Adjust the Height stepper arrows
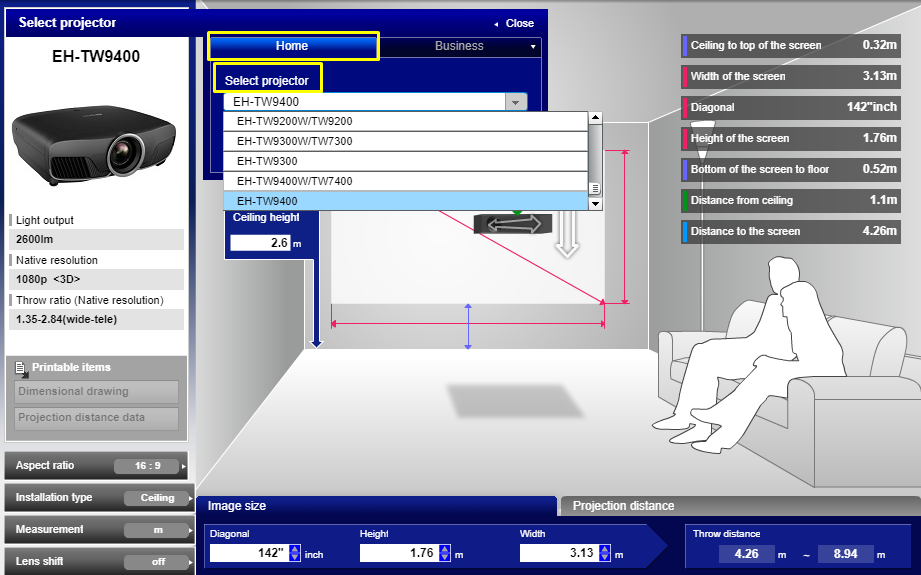 [x=445, y=553]
